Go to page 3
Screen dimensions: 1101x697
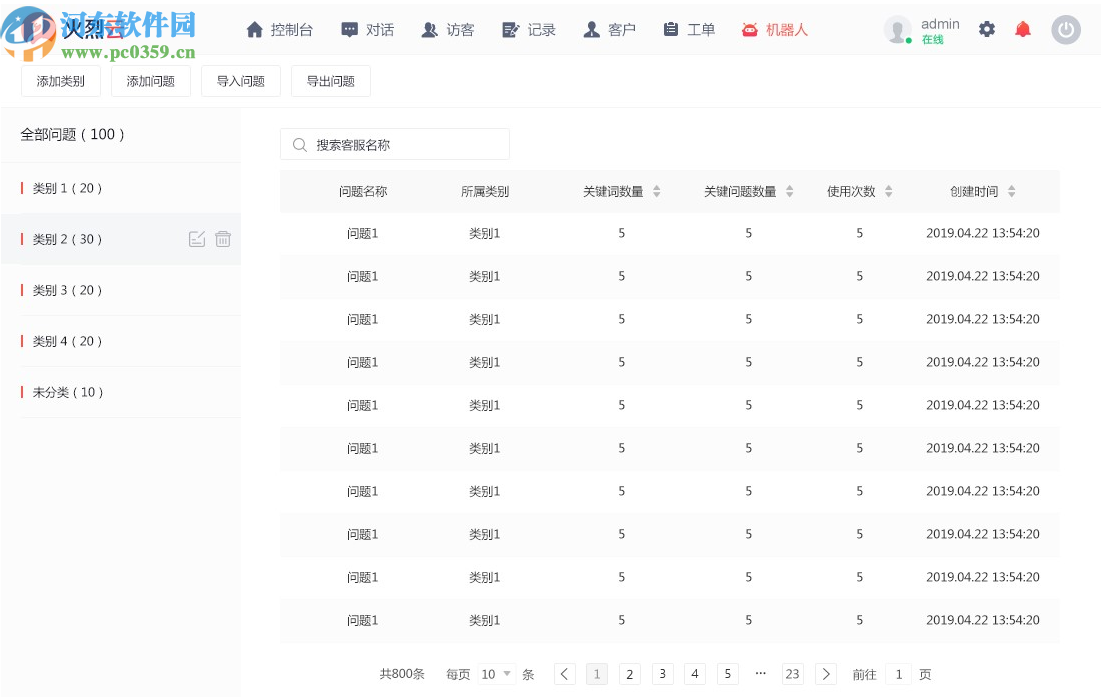[662, 674]
